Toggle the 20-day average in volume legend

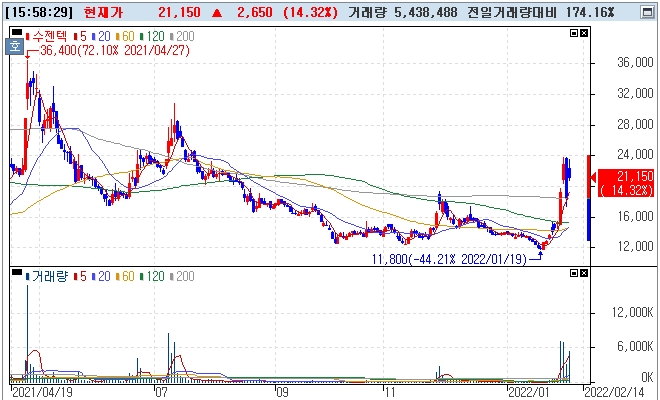[101, 277]
